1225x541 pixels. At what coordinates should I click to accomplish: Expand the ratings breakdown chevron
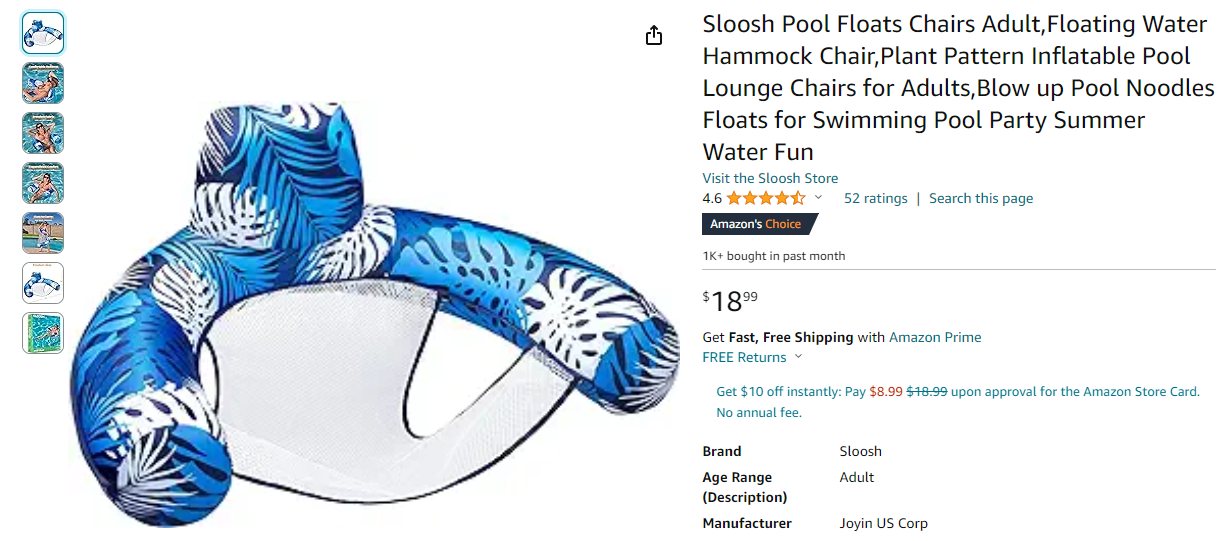[818, 198]
